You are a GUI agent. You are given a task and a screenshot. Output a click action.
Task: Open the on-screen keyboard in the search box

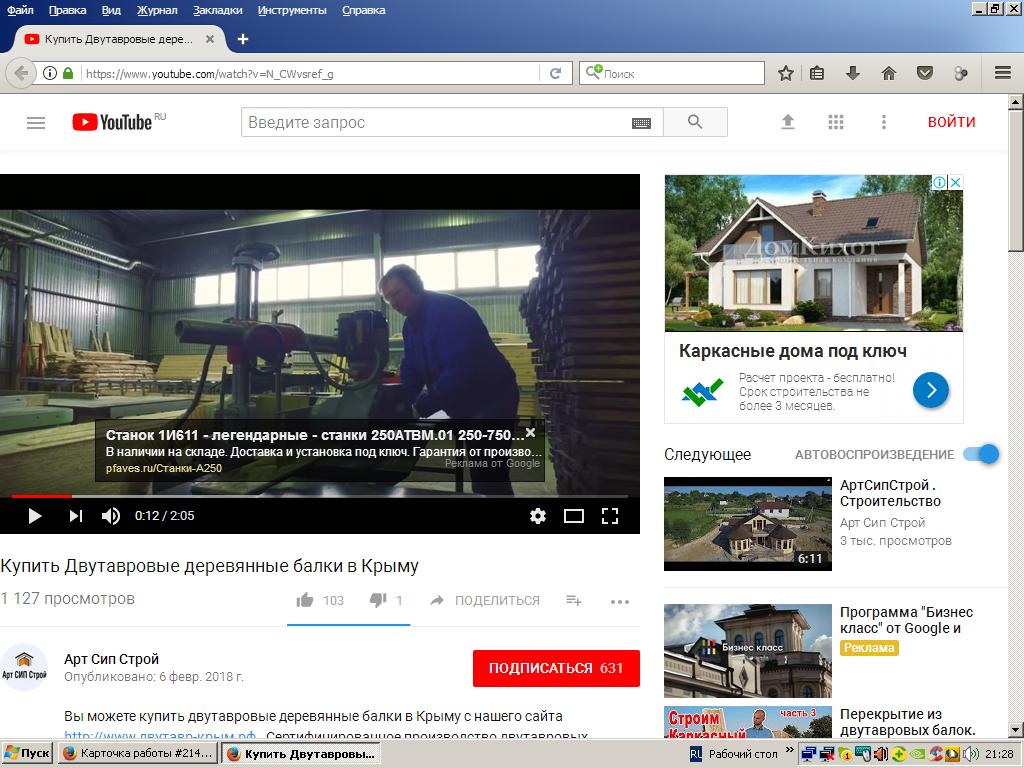[641, 123]
